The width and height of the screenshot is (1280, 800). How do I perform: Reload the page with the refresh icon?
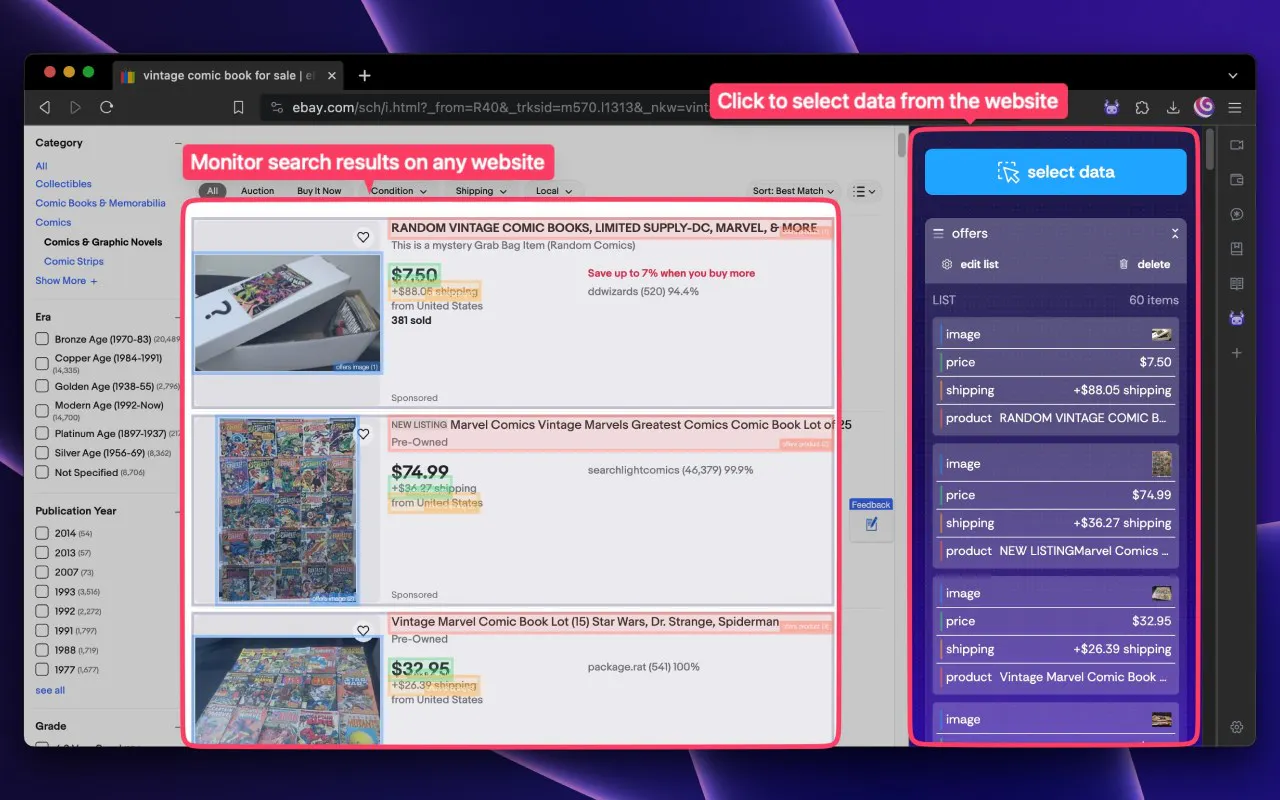106,107
